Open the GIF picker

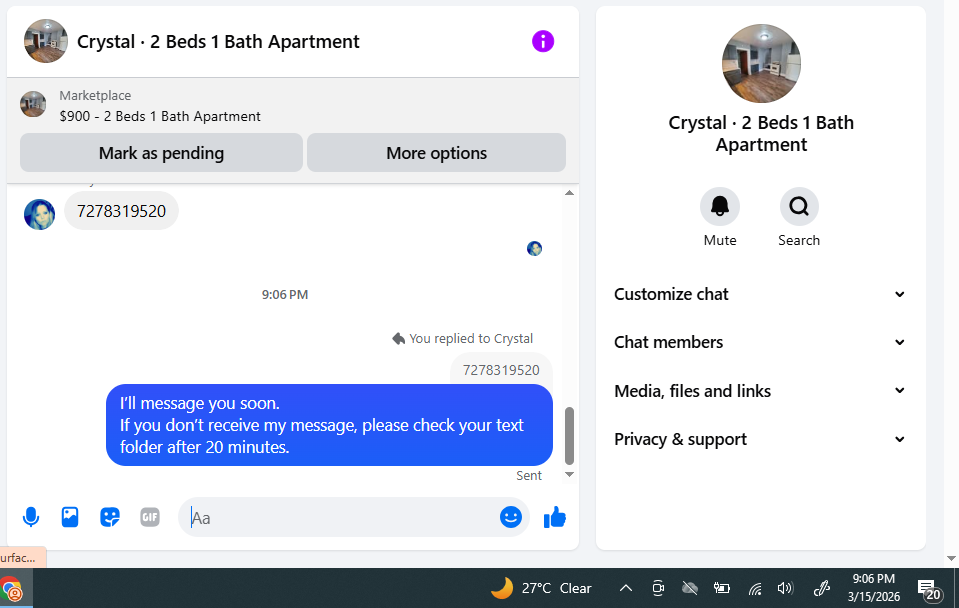(150, 517)
